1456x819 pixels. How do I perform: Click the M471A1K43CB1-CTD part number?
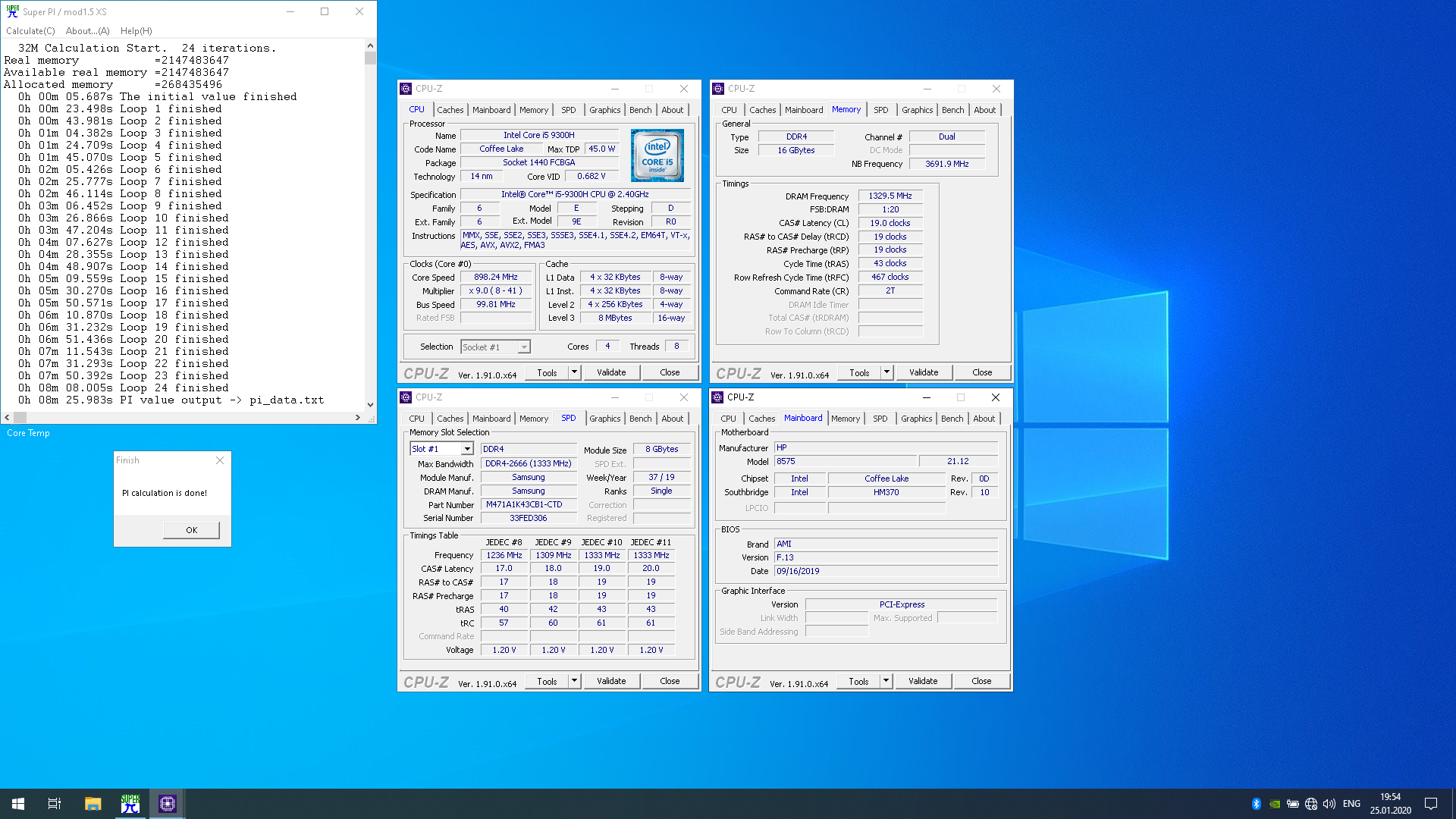528,504
